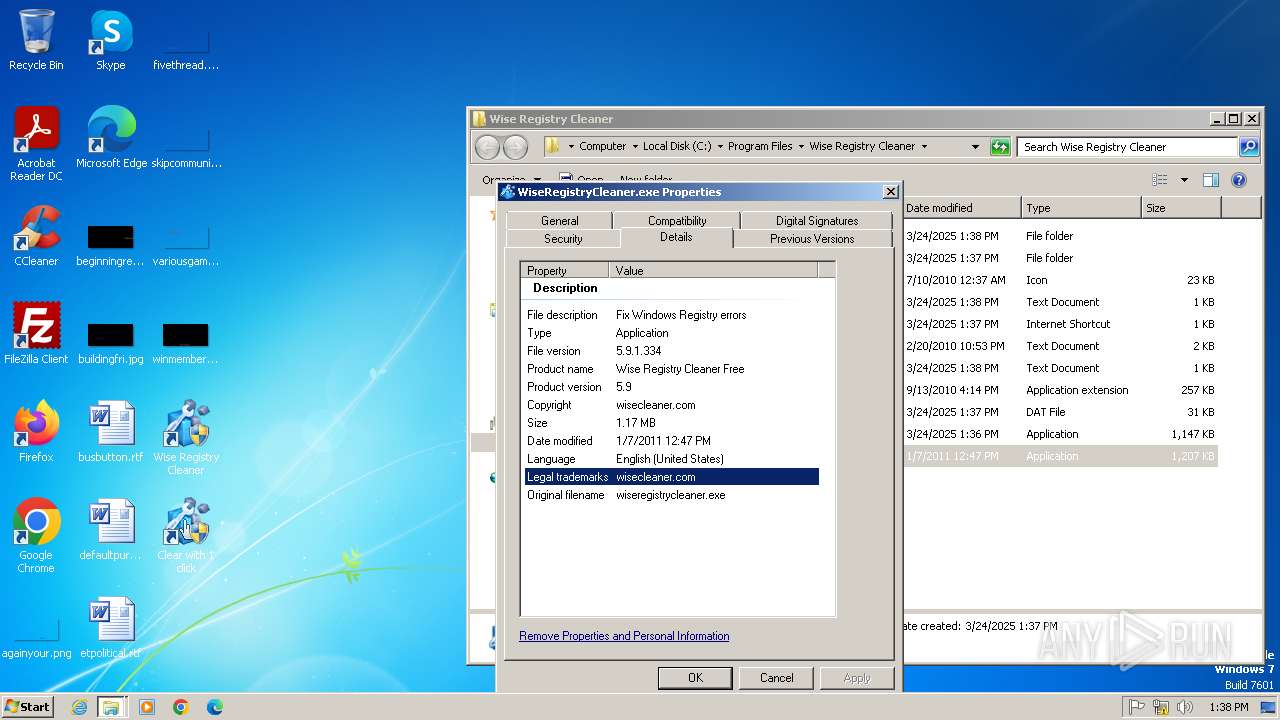Open etpolitical.rtf desktop file
The height and width of the screenshot is (720, 1280).
[111, 627]
